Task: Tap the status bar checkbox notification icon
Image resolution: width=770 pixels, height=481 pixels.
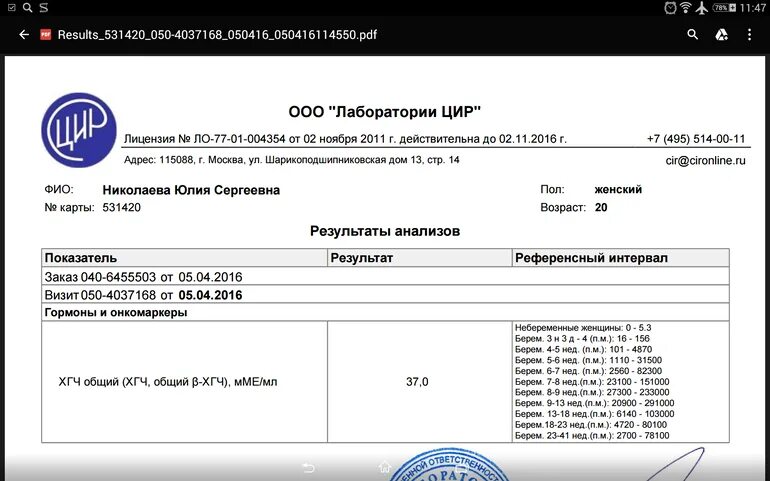Action: (x=12, y=7)
